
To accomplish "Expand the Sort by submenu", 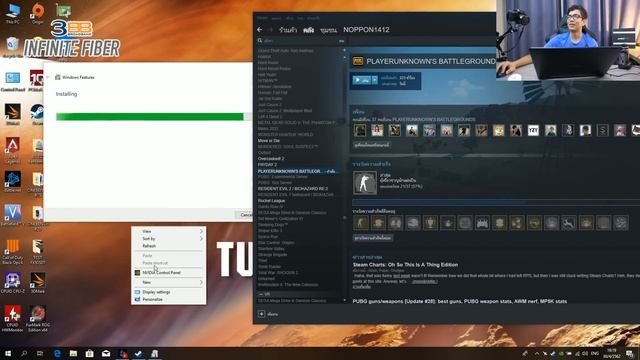I will (x=168, y=239).
